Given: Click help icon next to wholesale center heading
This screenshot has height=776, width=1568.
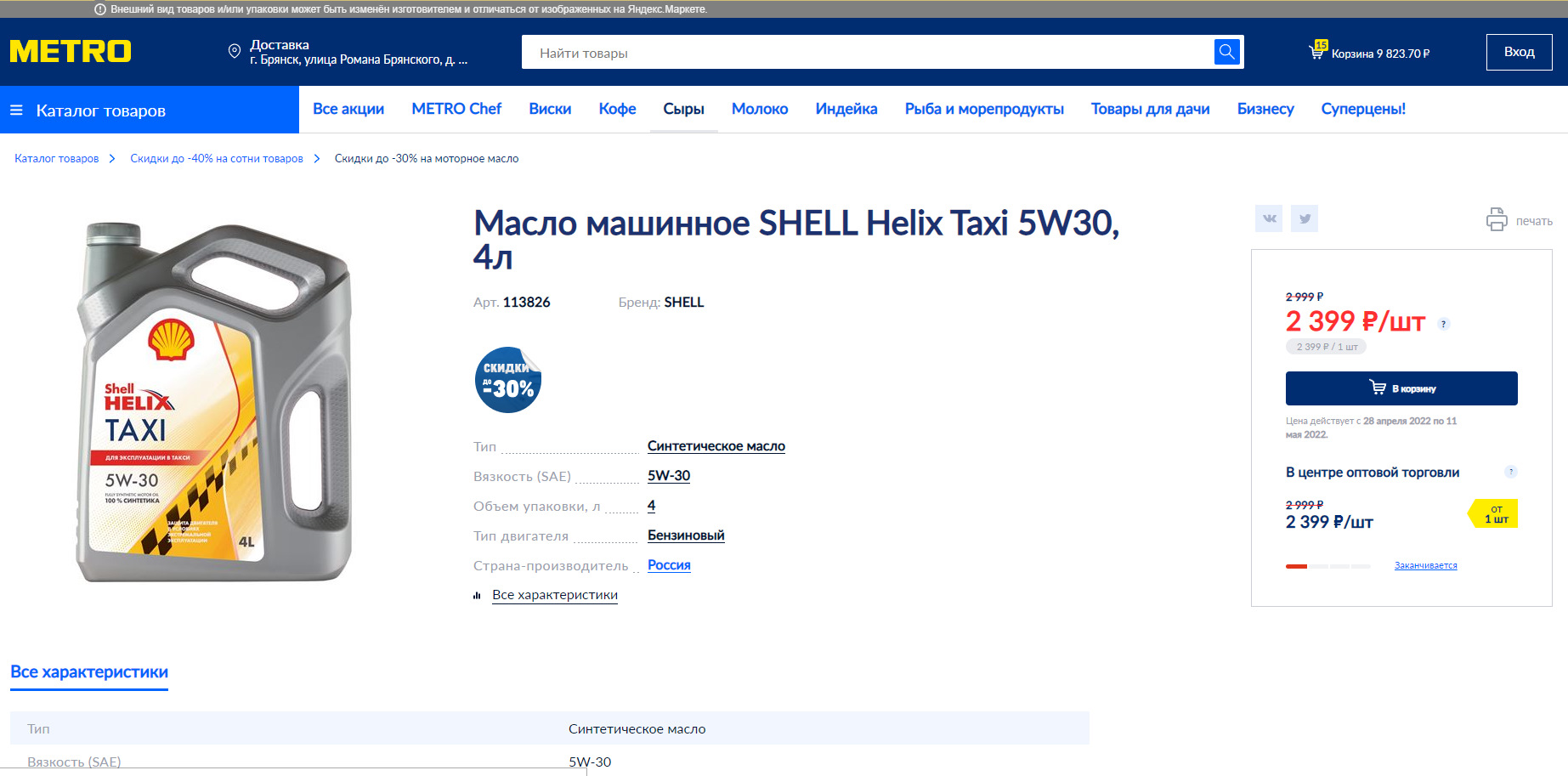Looking at the screenshot, I should (x=1511, y=472).
